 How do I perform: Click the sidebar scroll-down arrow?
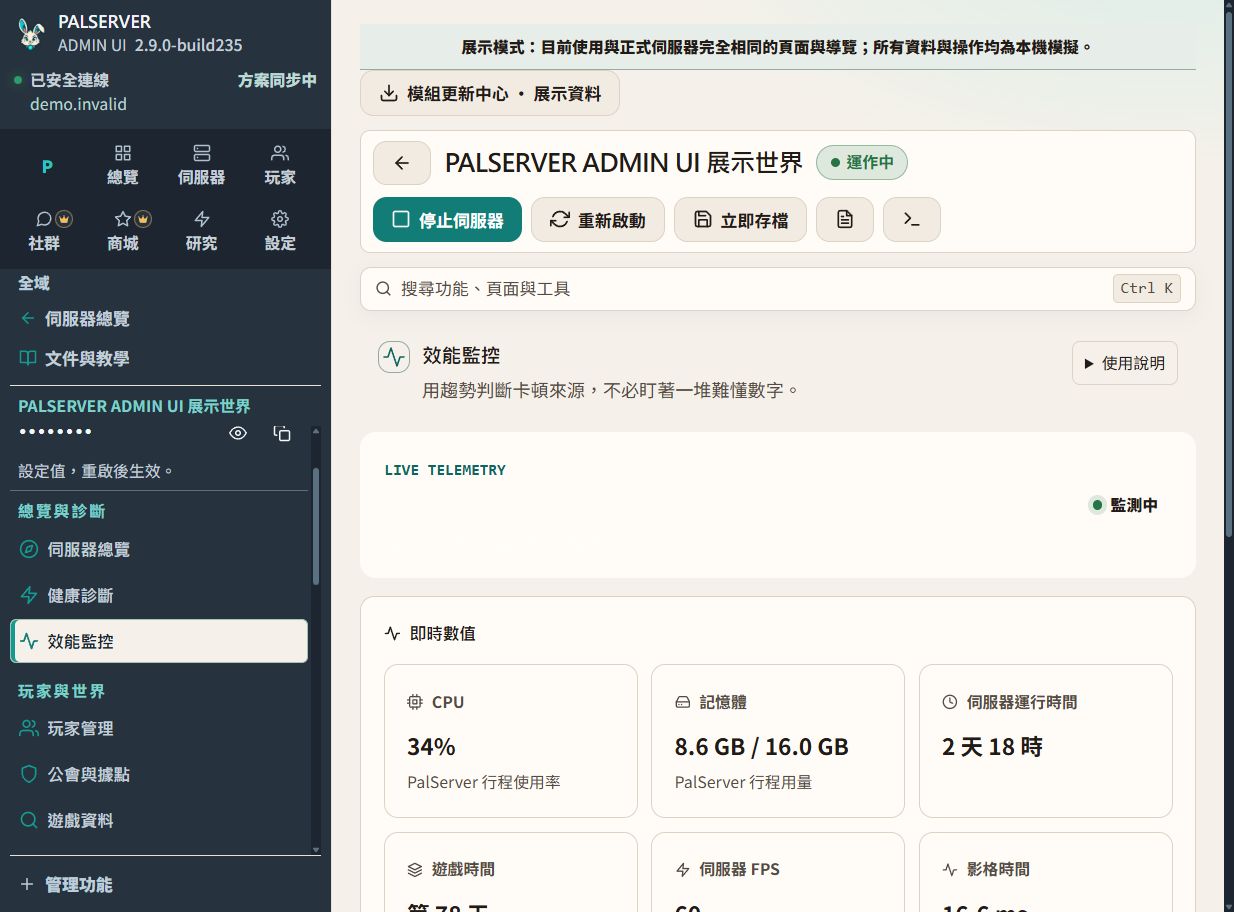tap(316, 849)
